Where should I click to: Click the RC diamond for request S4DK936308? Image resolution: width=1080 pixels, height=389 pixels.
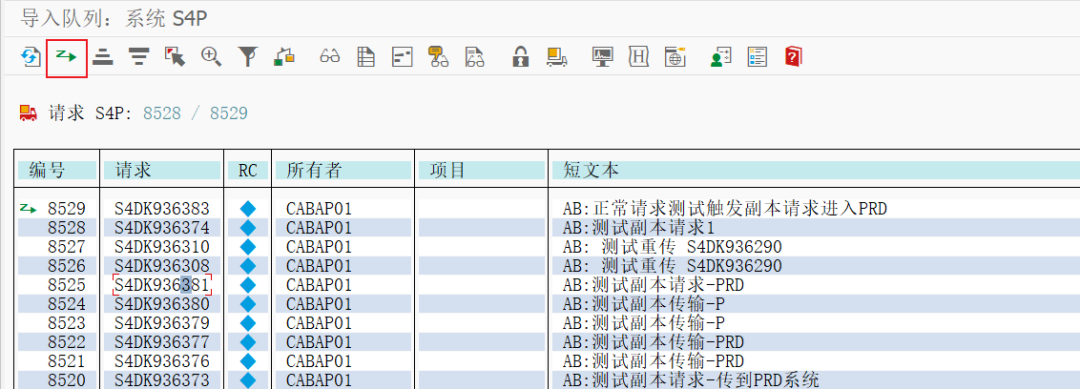point(248,266)
